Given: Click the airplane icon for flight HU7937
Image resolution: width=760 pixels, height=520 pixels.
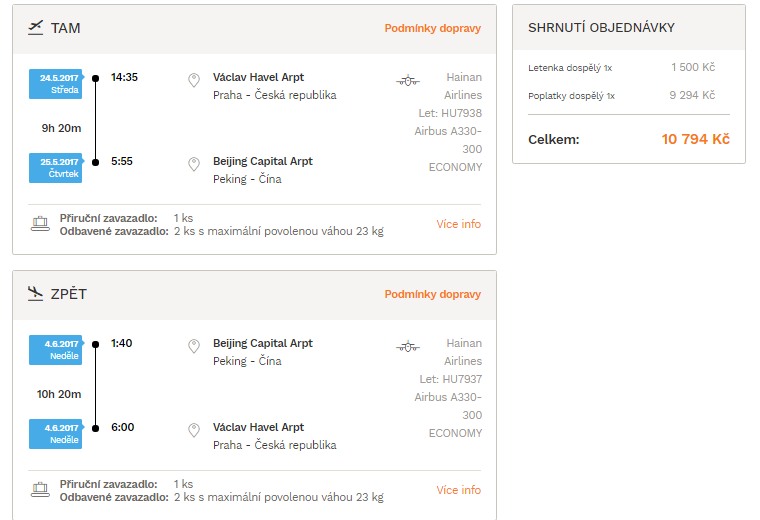Looking at the screenshot, I should (x=408, y=347).
